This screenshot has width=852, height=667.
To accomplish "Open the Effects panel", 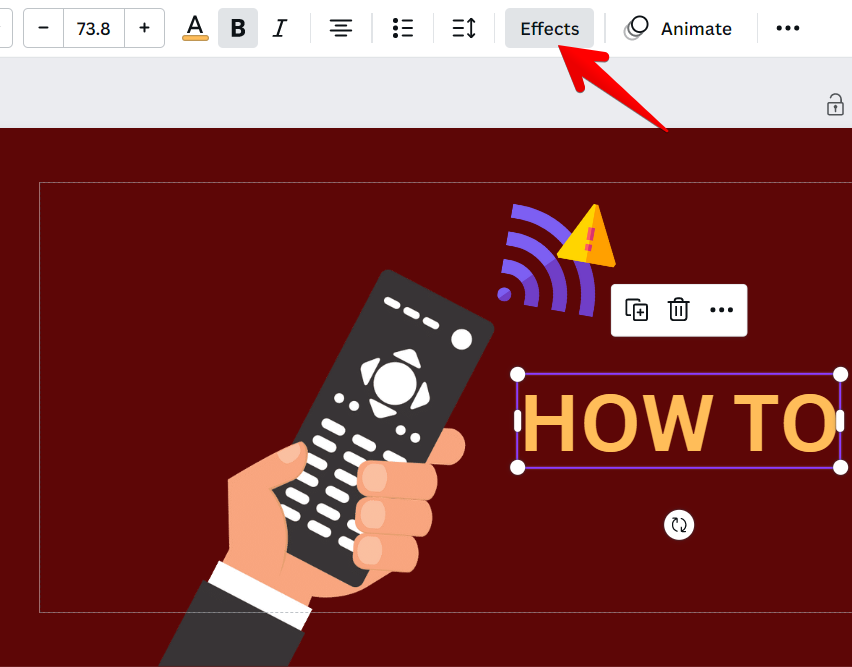I will click(549, 28).
